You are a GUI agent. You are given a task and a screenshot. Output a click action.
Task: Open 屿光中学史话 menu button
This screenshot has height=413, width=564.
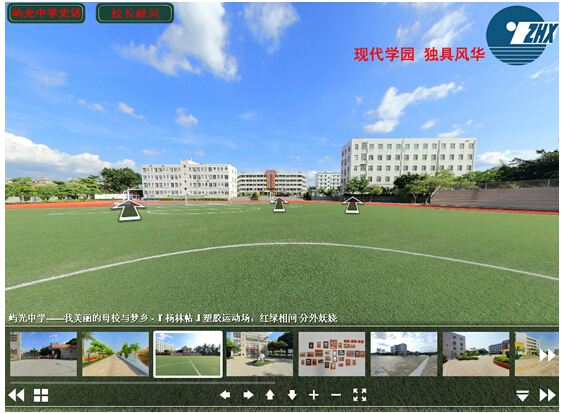click(46, 13)
